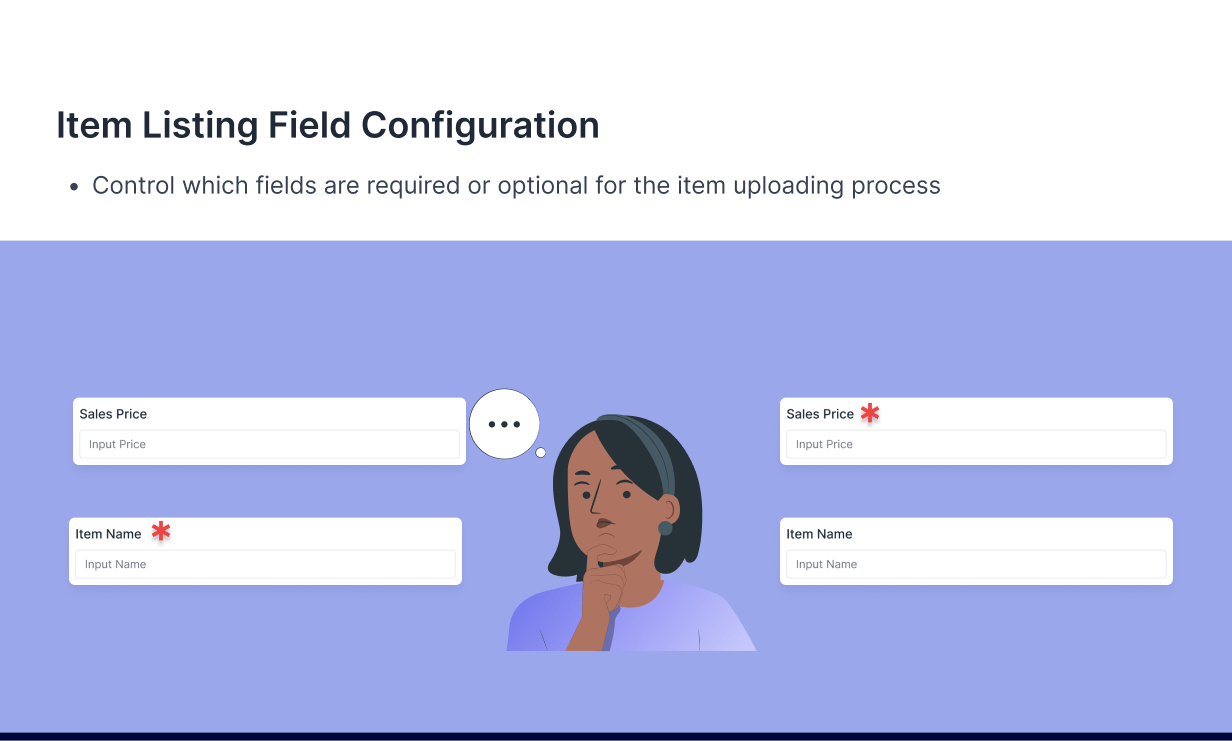Viewport: 1232px width, 741px height.
Task: Focus the Input Price field under required Sales Price
Action: [976, 444]
